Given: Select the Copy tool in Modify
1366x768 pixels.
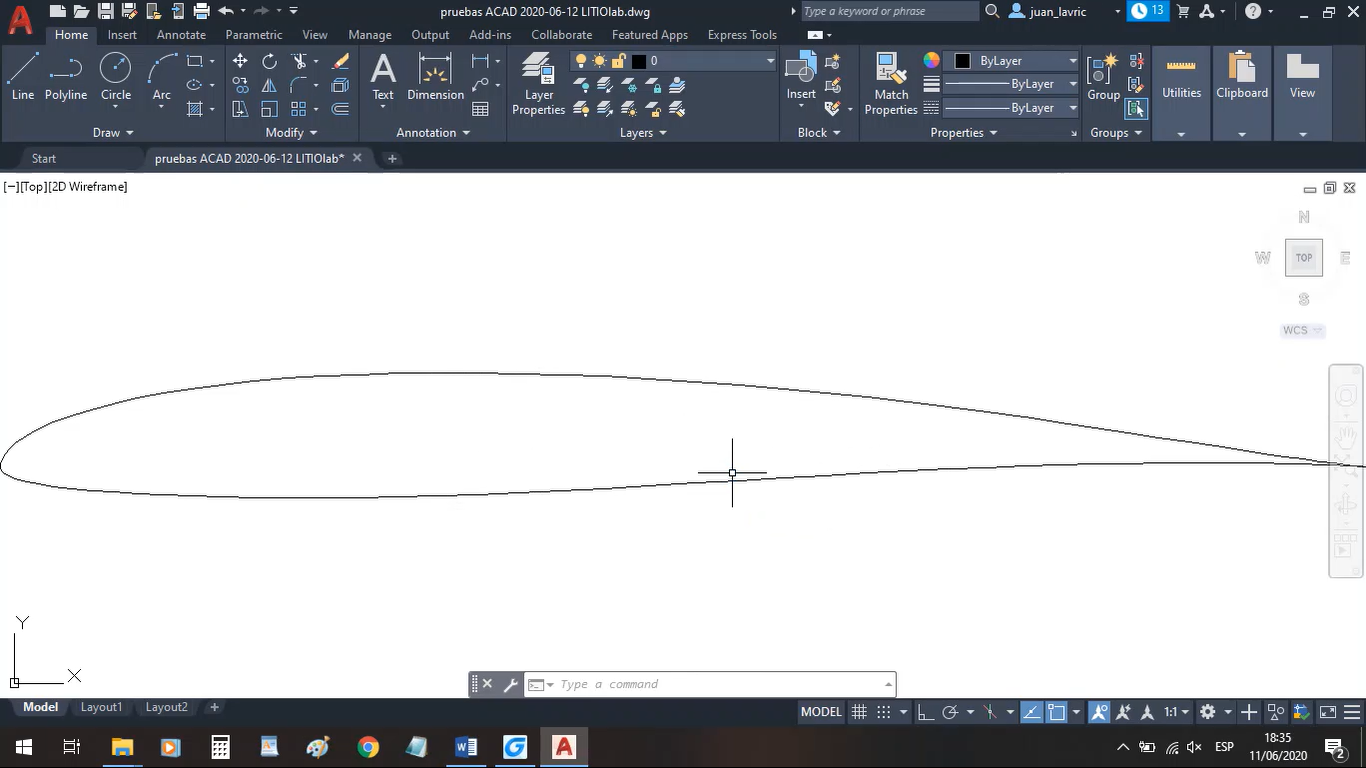Looking at the screenshot, I should pyautogui.click(x=240, y=85).
